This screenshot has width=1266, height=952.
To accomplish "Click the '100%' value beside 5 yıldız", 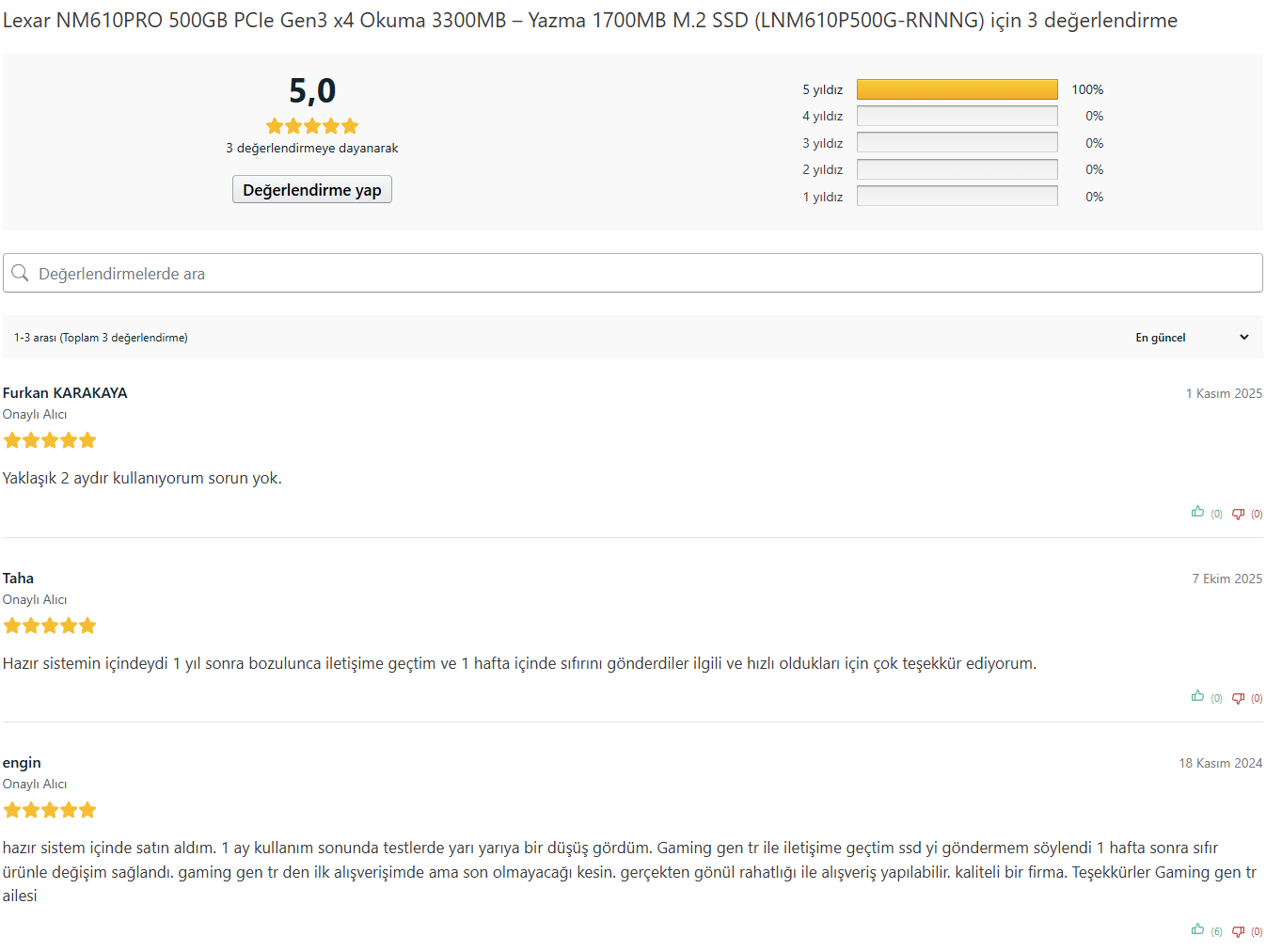I will (1087, 89).
